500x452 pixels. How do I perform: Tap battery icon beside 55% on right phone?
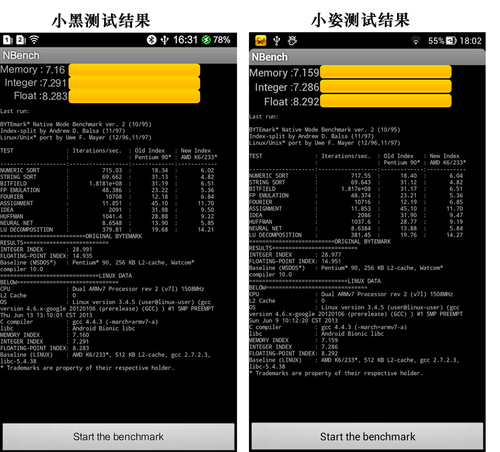[x=451, y=41]
